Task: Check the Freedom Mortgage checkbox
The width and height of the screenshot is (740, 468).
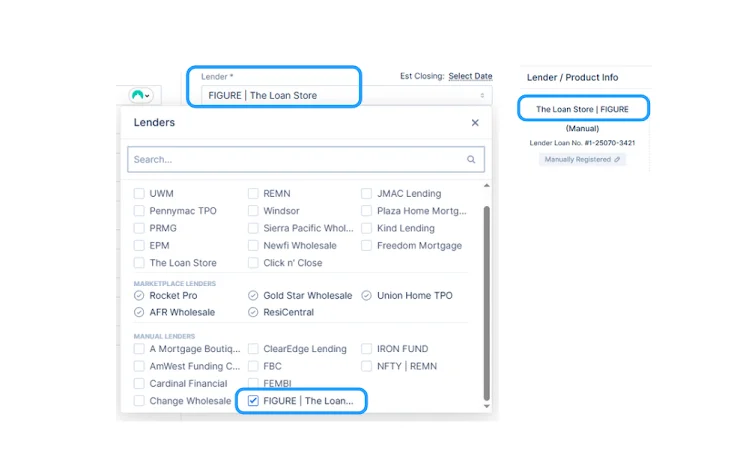Action: 366,246
